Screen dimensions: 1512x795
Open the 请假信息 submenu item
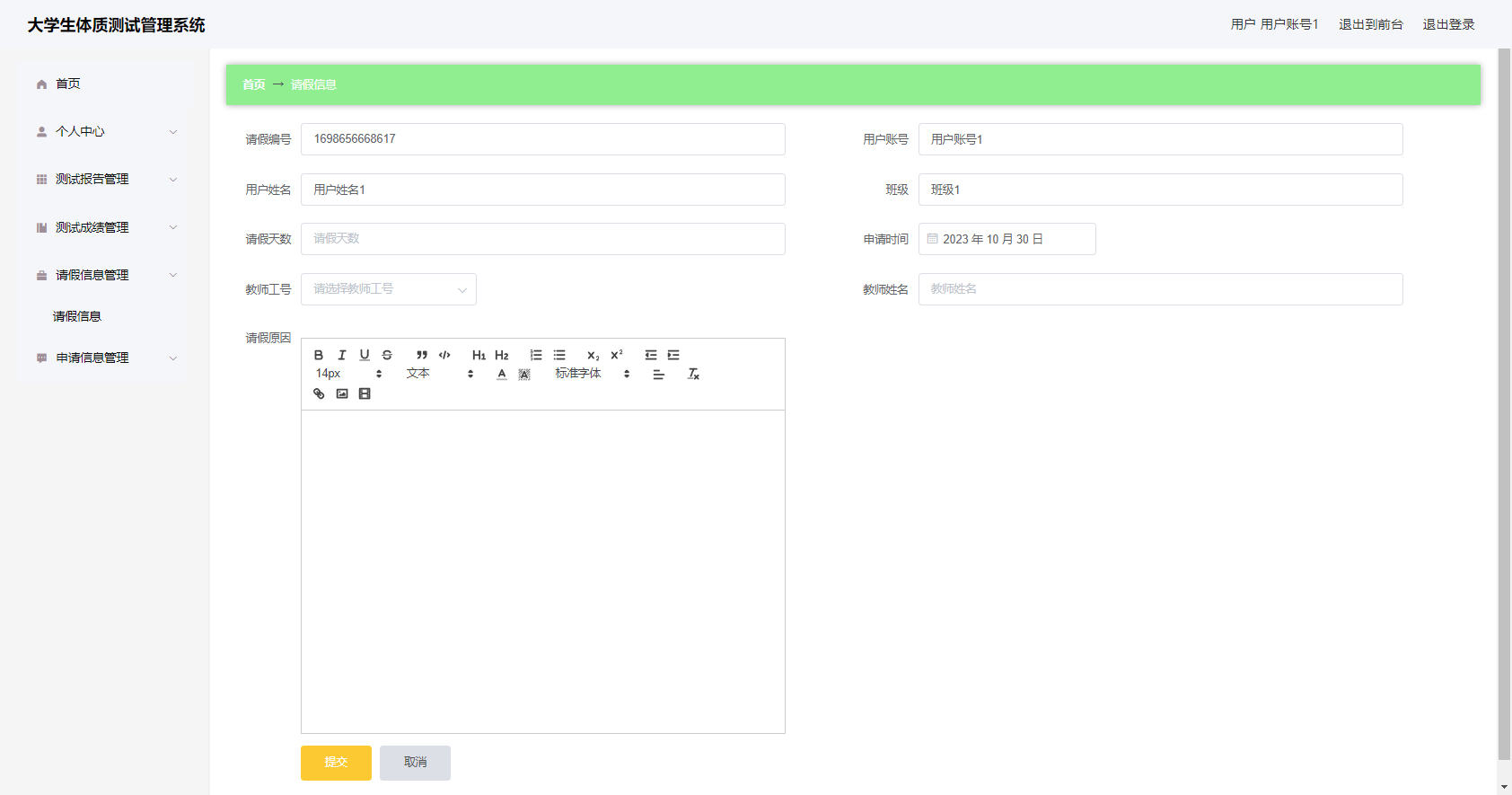77,316
